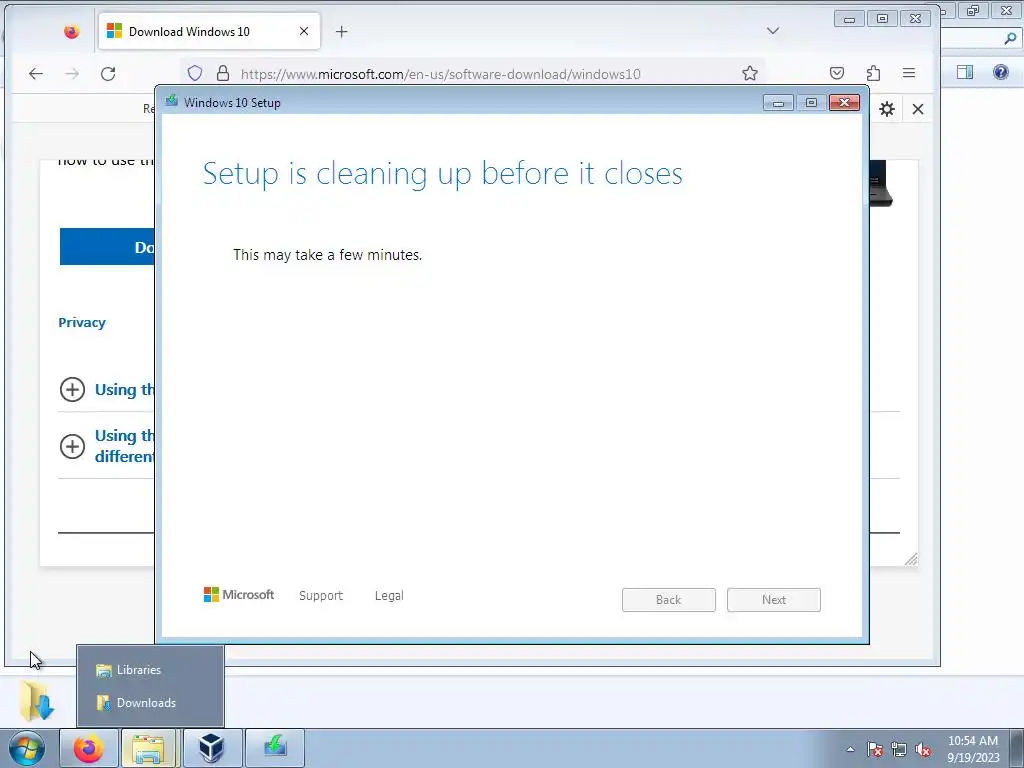Reload the page in Firefox
The height and width of the screenshot is (768, 1024).
[108, 74]
